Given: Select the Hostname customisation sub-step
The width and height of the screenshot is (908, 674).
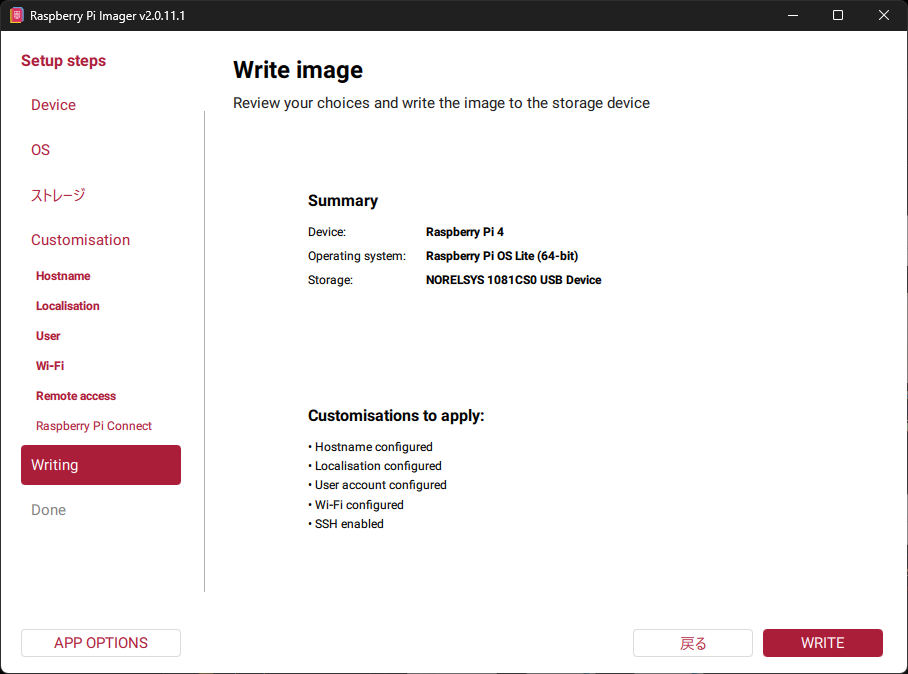Looking at the screenshot, I should click(x=63, y=276).
